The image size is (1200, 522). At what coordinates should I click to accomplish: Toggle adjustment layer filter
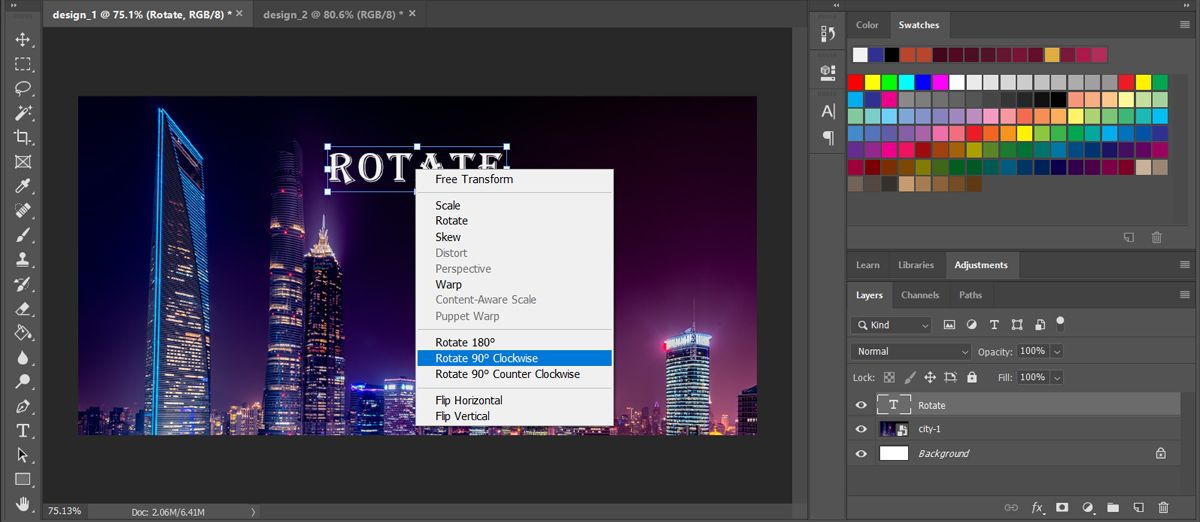click(971, 325)
